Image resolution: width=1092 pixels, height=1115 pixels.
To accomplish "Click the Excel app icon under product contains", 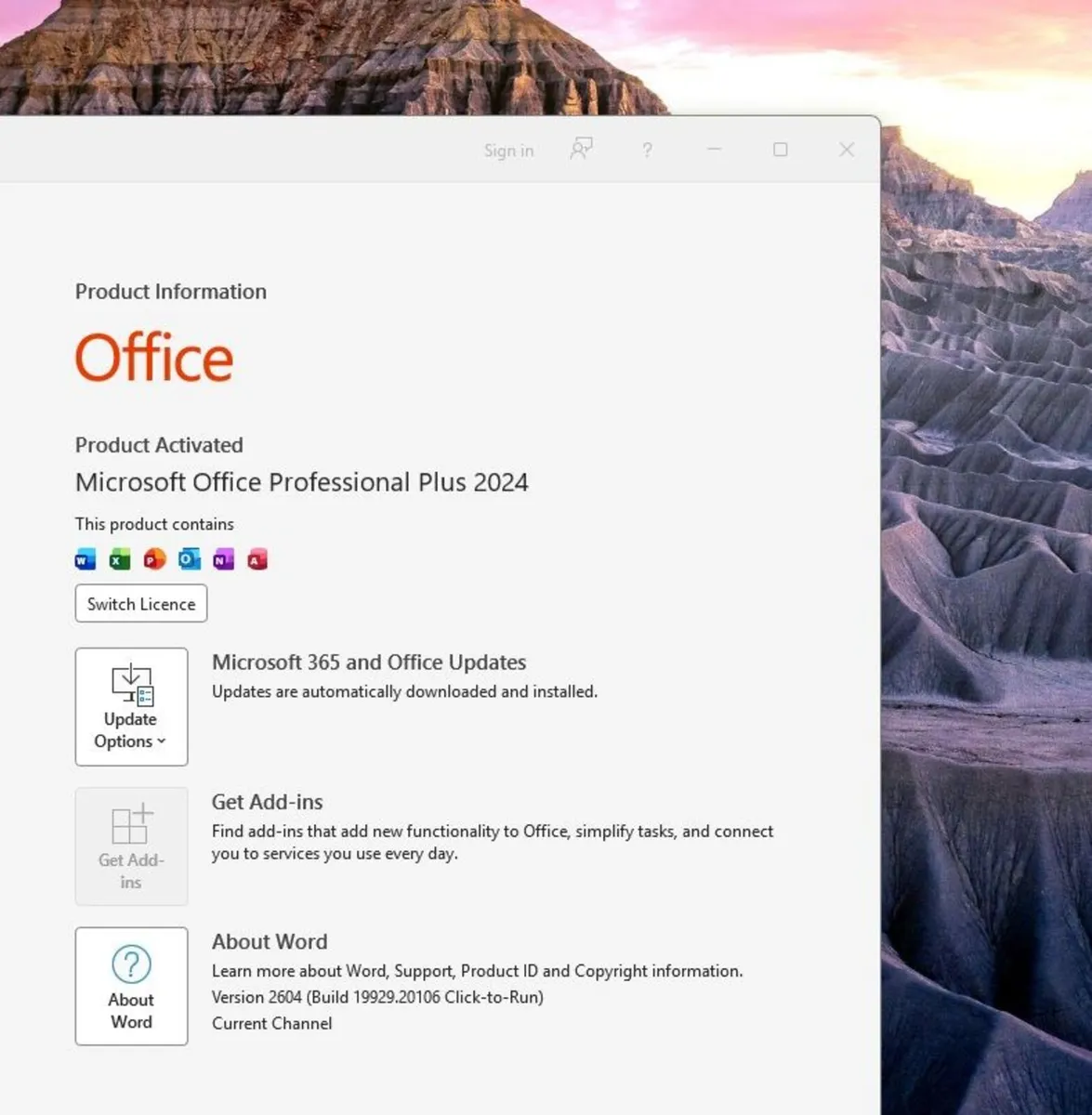I will [x=120, y=559].
